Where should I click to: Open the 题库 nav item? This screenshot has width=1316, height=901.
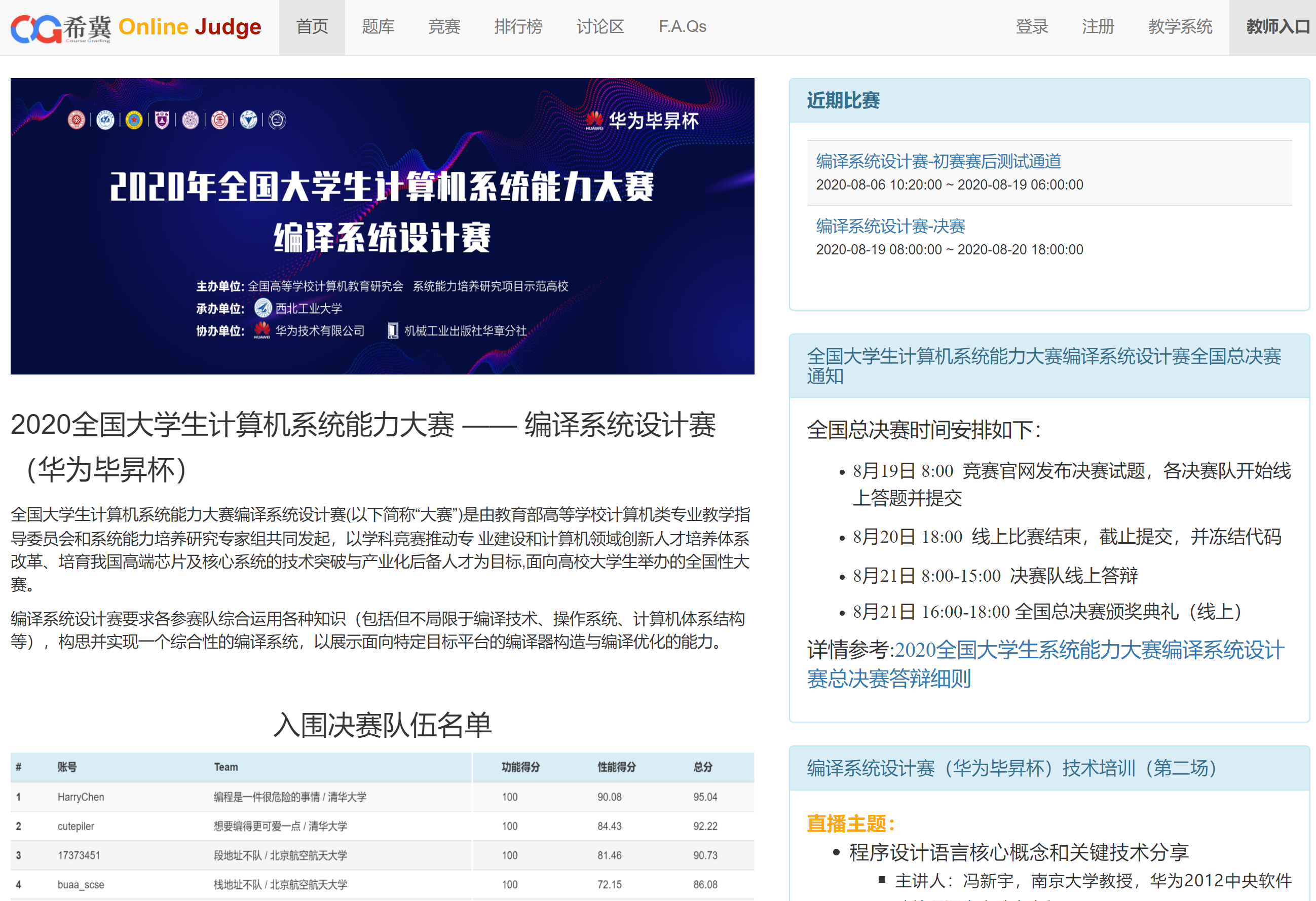point(378,27)
